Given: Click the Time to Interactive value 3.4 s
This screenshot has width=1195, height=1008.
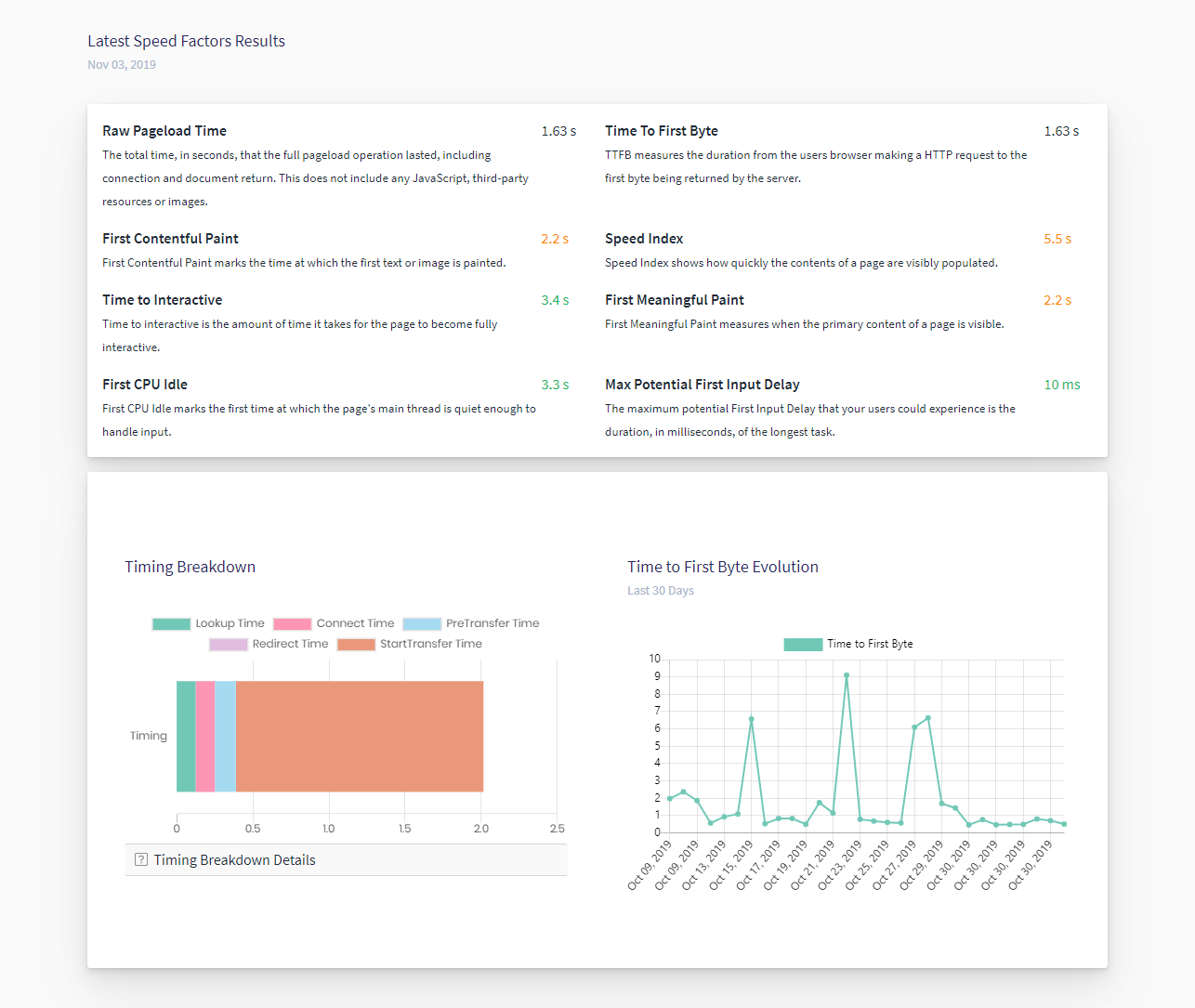Looking at the screenshot, I should pyautogui.click(x=555, y=299).
